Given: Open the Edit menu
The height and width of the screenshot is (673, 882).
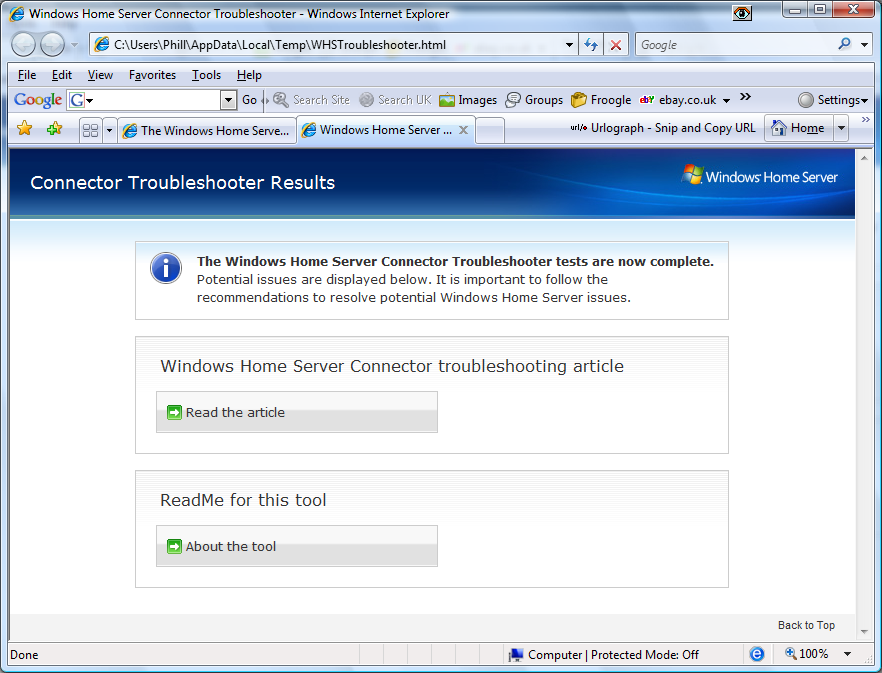Looking at the screenshot, I should click(62, 75).
